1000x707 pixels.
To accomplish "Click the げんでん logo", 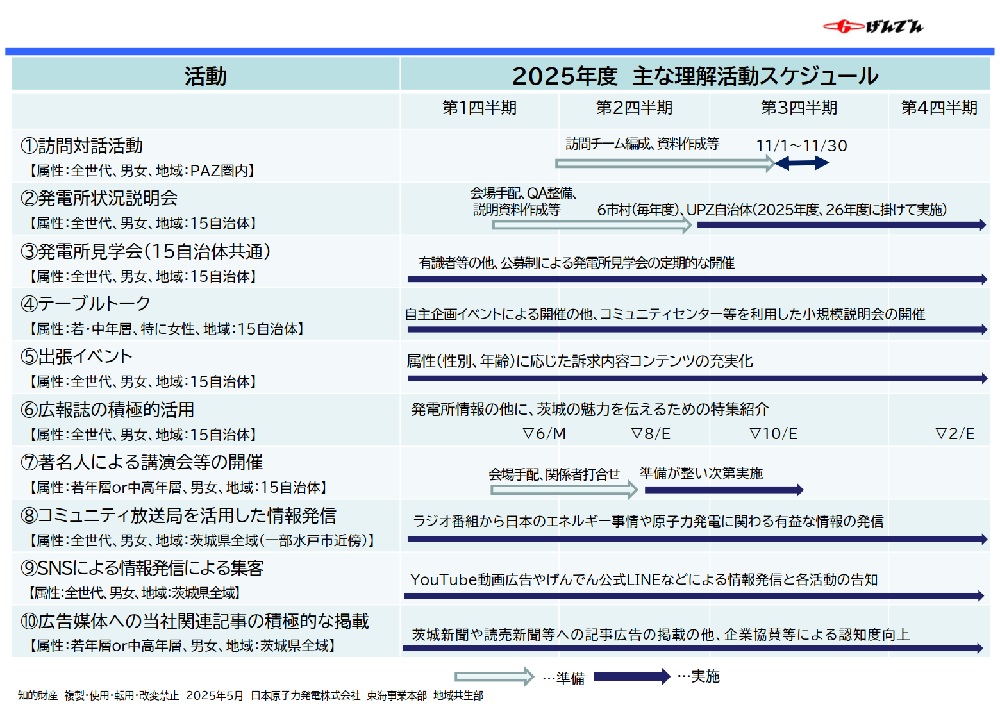I will pos(872,26).
